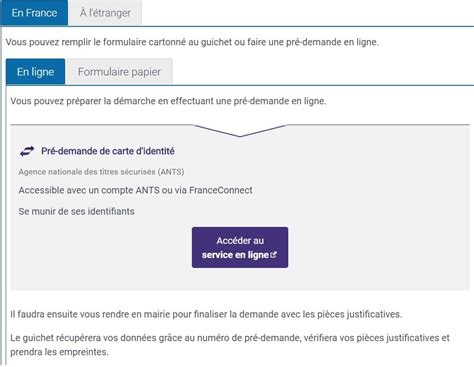Click the downward chevron notch above service box
474x367 pixels.
tap(240, 131)
